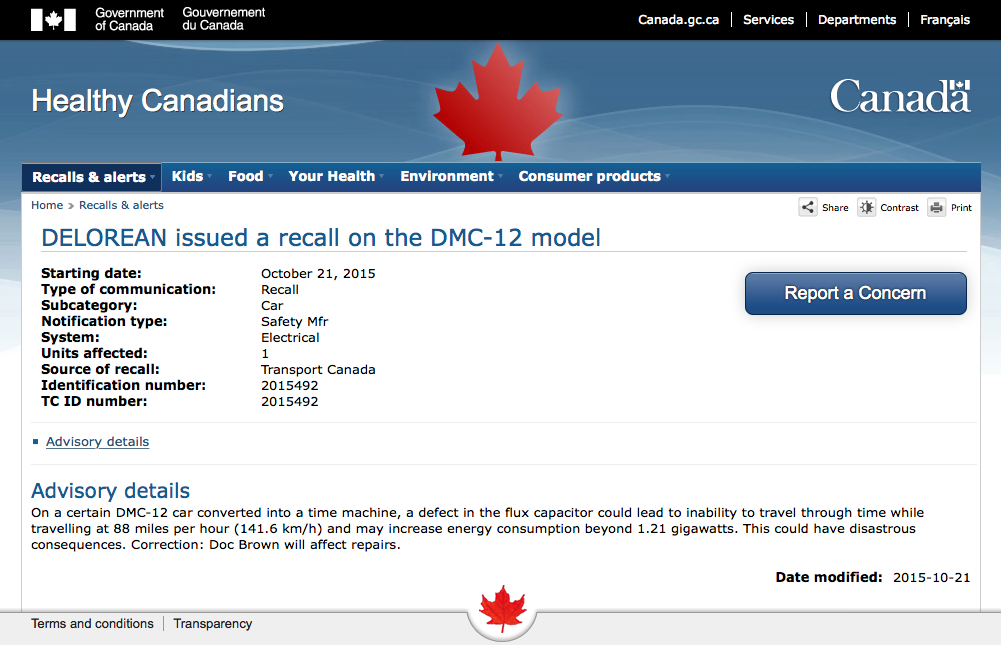
Task: Jump to the Advisory details anchor link
Action: [x=97, y=441]
